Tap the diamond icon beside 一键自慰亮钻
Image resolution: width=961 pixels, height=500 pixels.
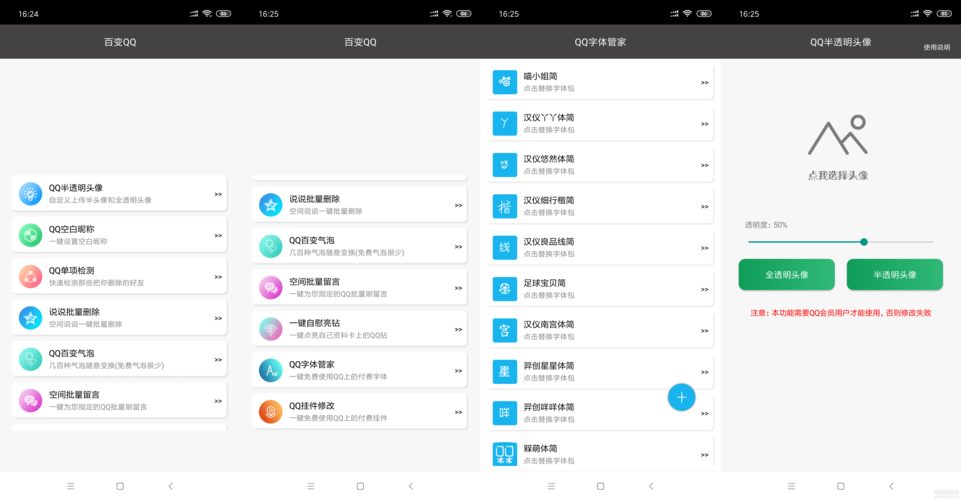(x=270, y=329)
